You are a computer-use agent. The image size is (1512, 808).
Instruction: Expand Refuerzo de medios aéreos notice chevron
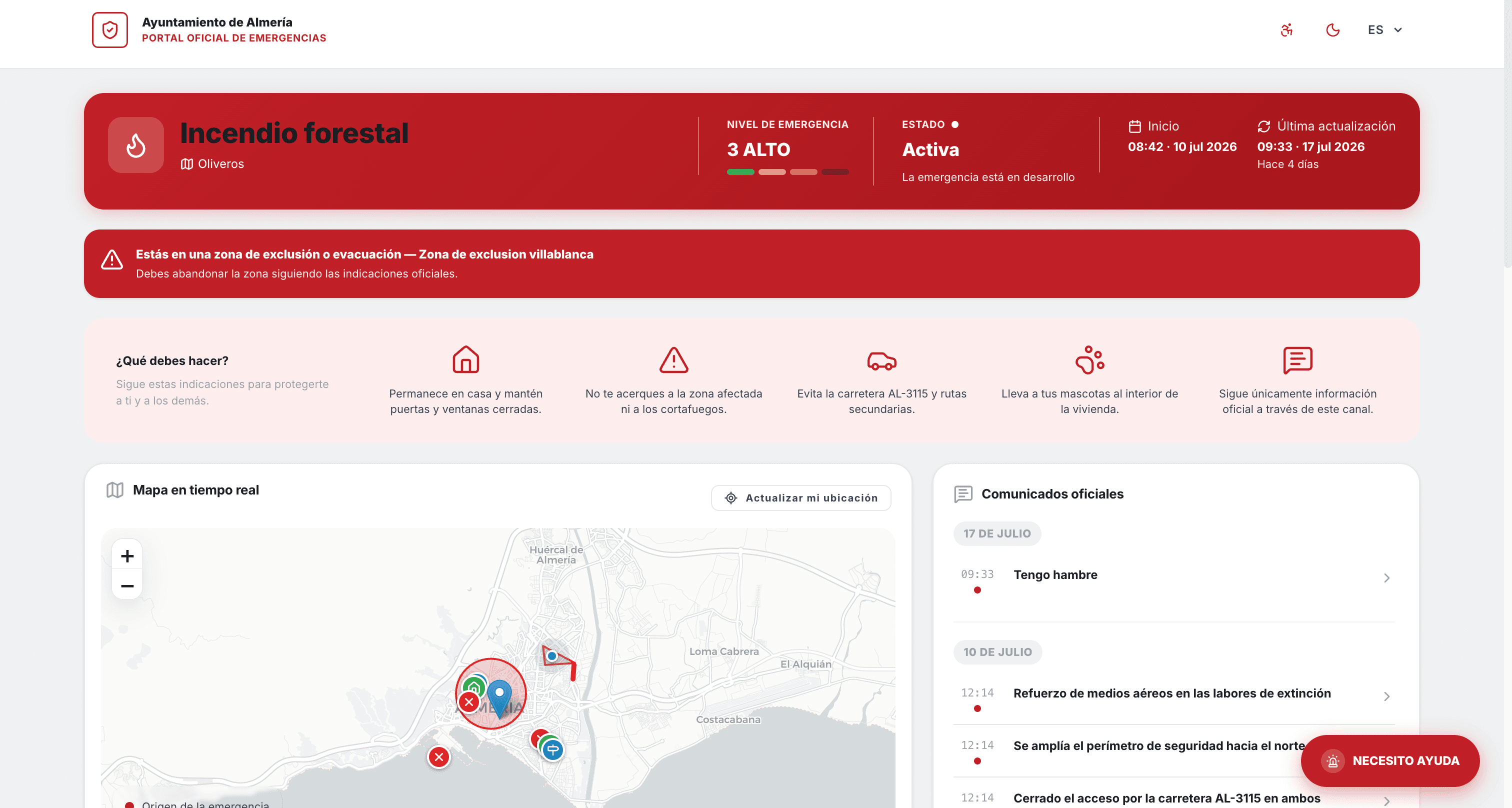coord(1386,696)
